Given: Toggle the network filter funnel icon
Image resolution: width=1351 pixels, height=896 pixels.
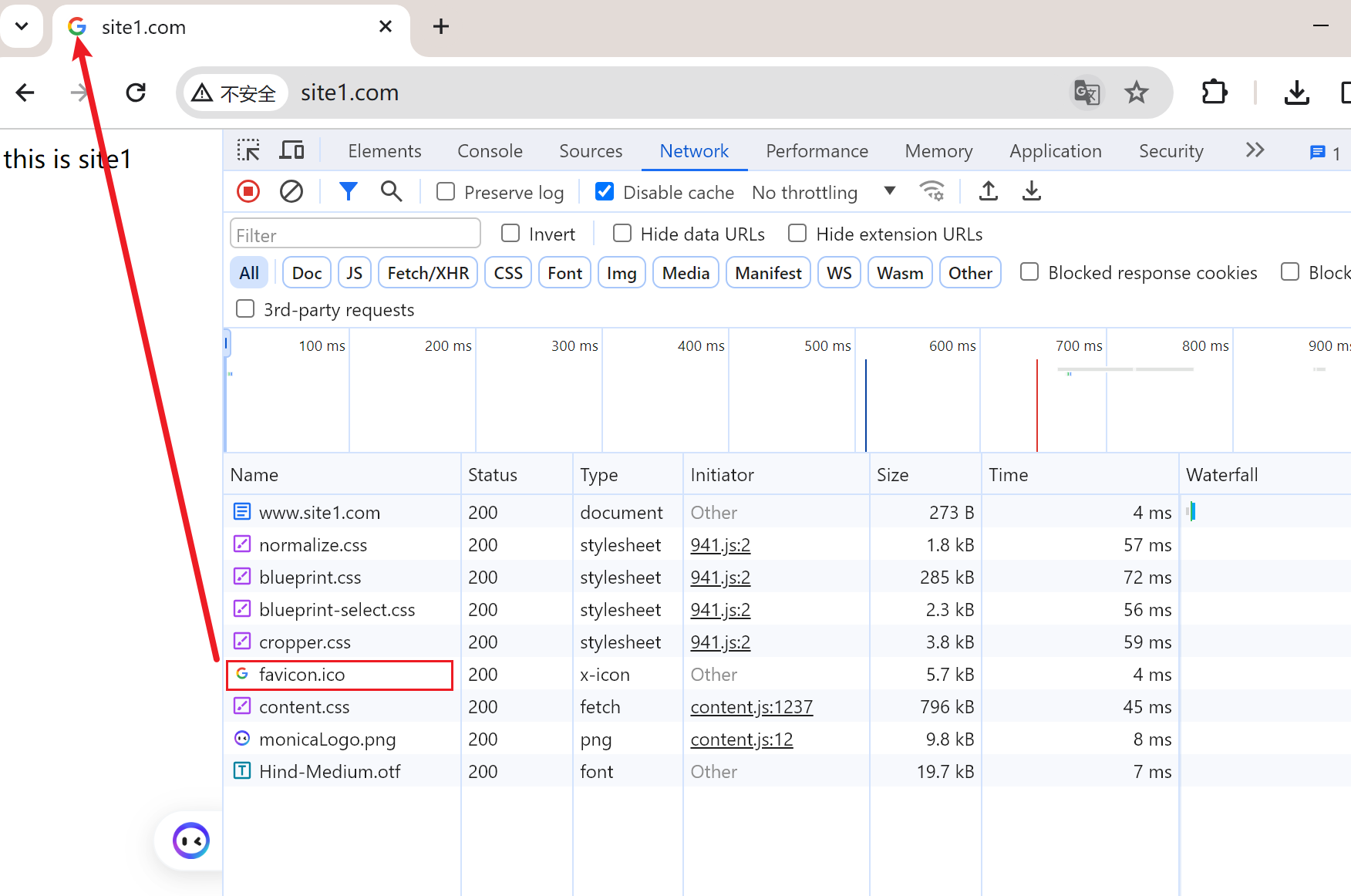Looking at the screenshot, I should point(349,191).
